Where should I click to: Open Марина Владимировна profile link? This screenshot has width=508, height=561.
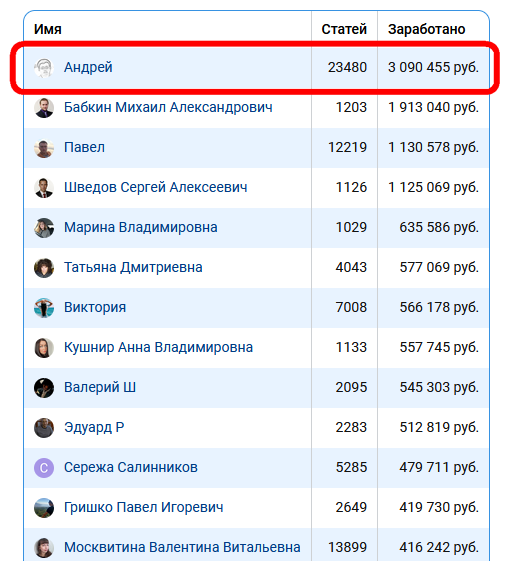pyautogui.click(x=141, y=228)
